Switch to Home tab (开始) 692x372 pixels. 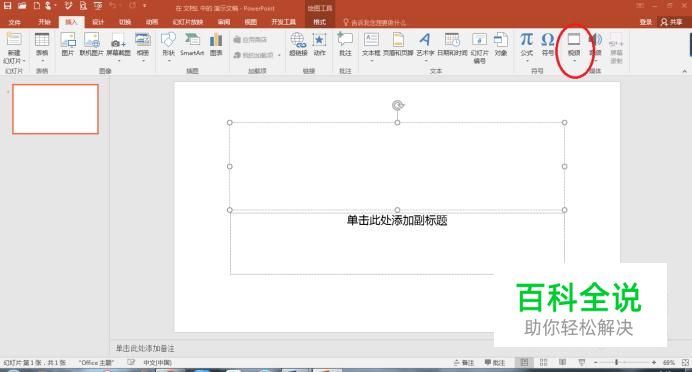tap(44, 22)
